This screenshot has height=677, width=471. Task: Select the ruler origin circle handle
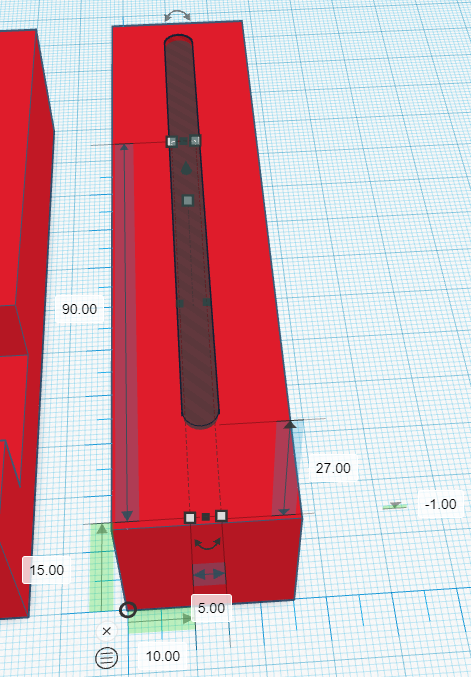tap(128, 610)
